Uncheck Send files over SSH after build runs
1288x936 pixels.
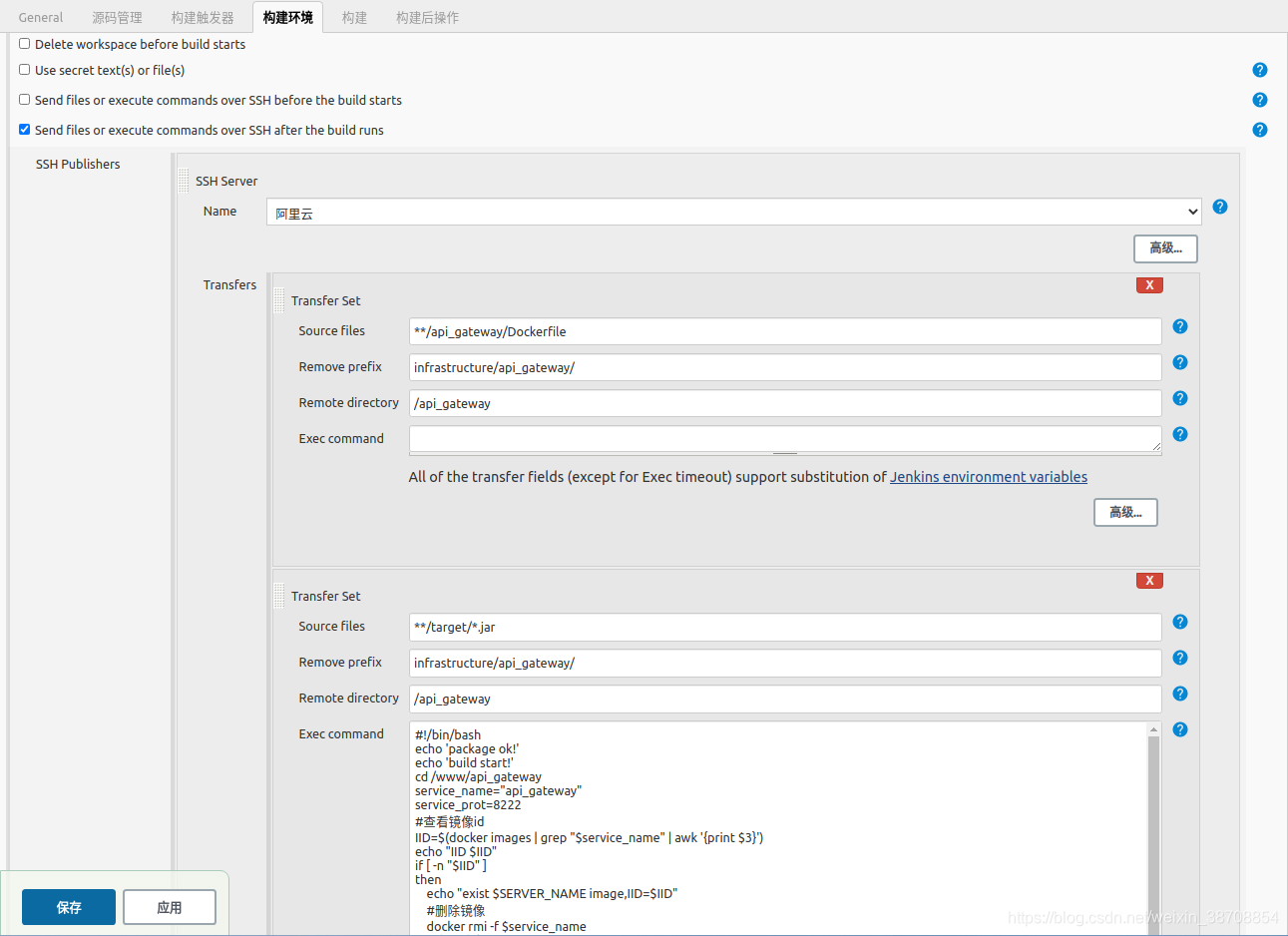25,130
